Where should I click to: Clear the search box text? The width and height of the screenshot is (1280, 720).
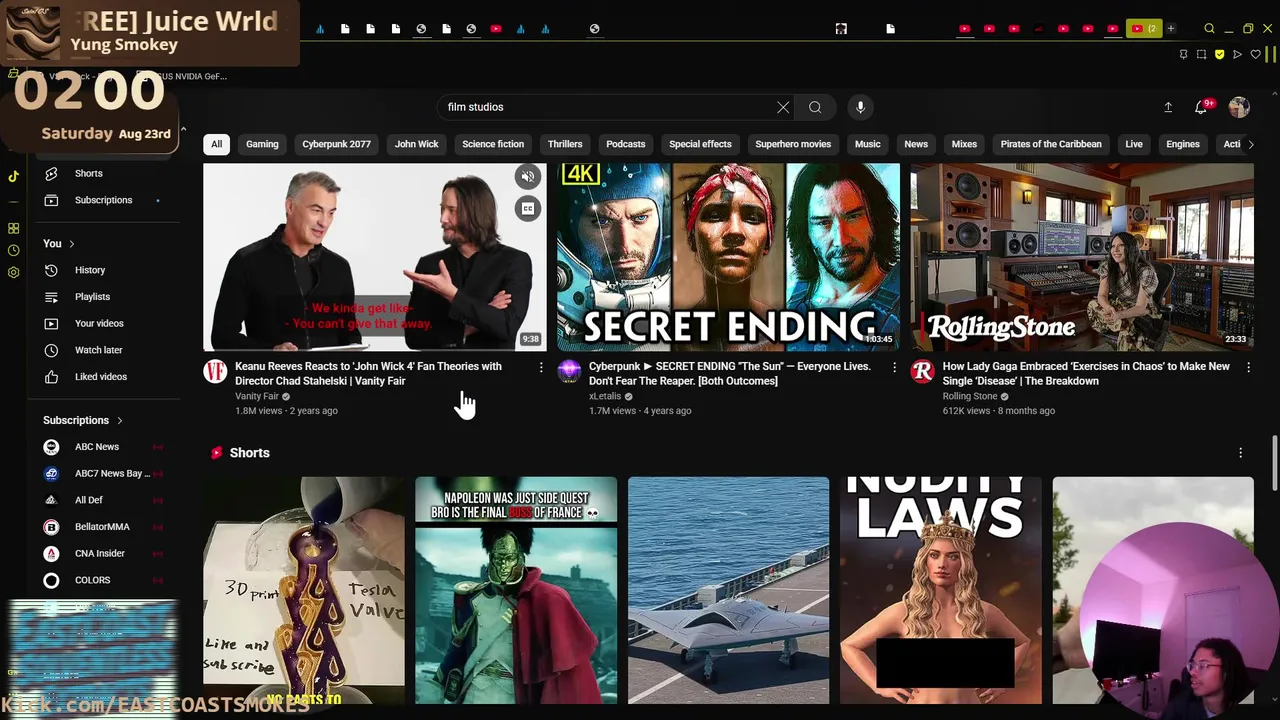783,107
